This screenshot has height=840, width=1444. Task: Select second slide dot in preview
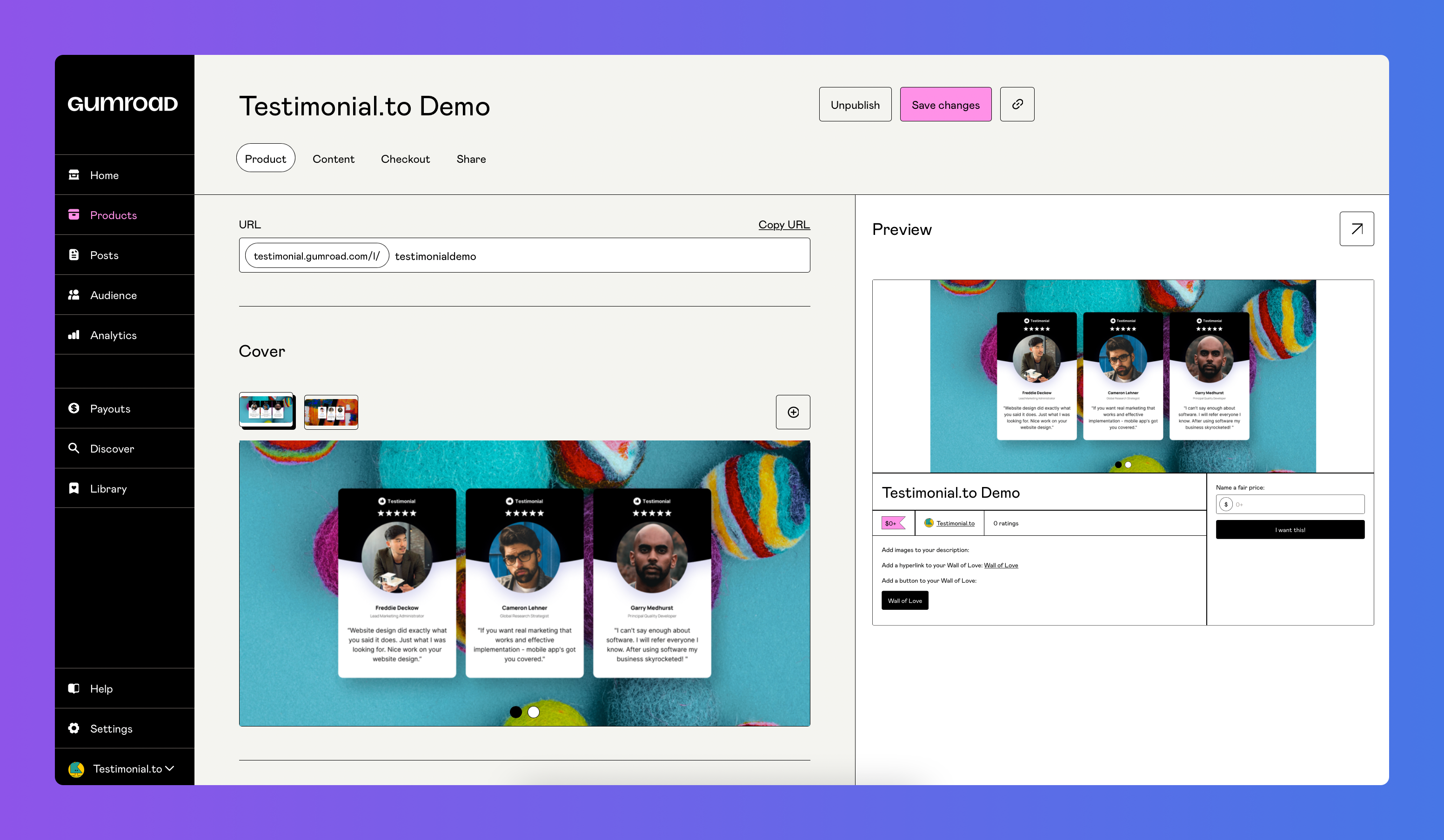click(1128, 465)
